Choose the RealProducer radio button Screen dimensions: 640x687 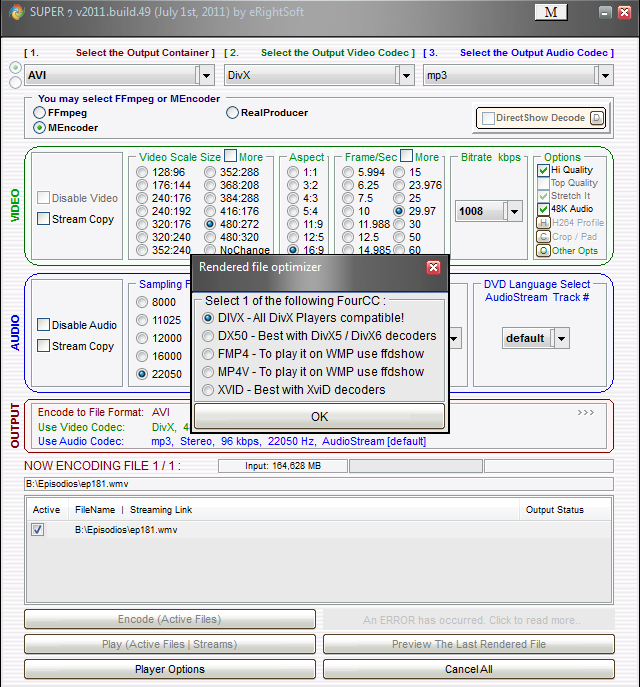tap(232, 113)
